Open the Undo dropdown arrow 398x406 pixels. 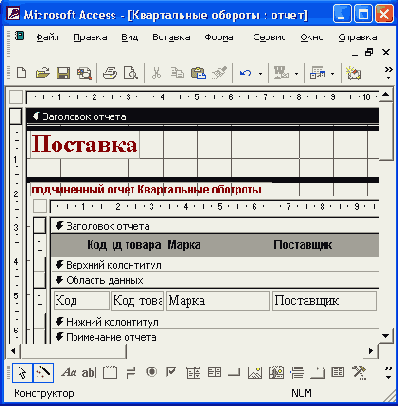pos(260,74)
